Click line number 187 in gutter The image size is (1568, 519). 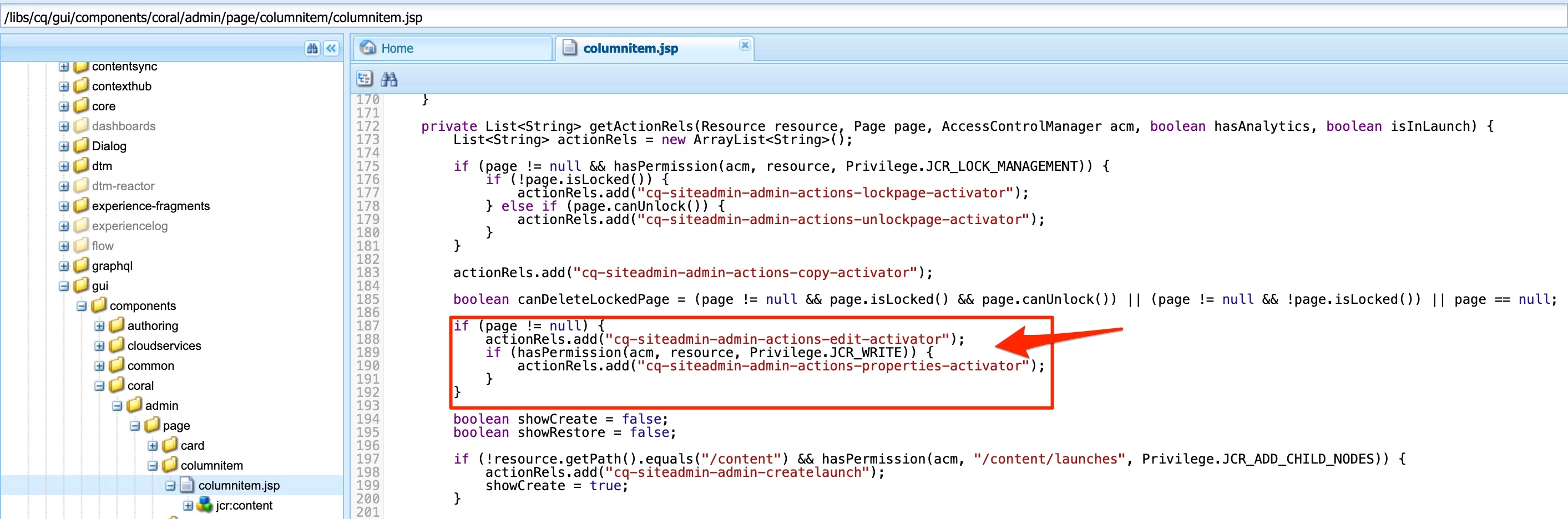[368, 326]
